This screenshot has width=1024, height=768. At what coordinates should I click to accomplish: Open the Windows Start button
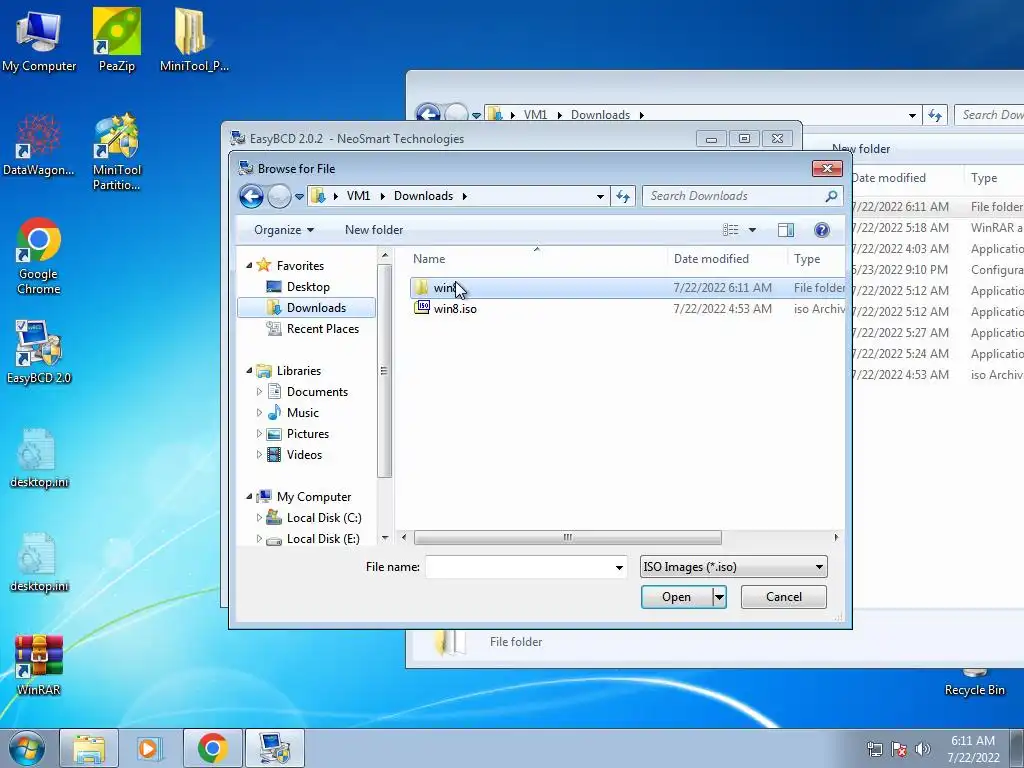coord(26,748)
